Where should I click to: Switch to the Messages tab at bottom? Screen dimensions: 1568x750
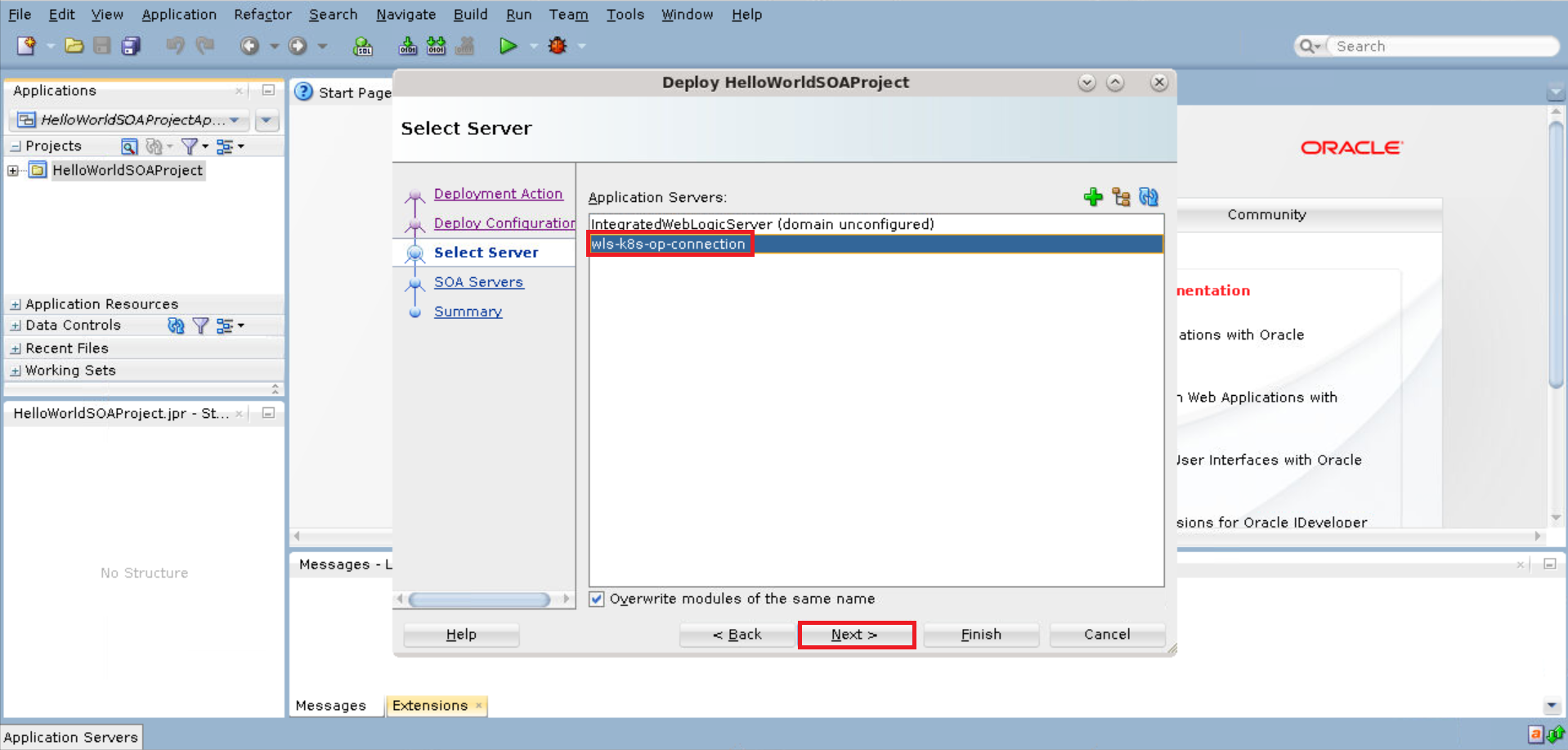[331, 706]
